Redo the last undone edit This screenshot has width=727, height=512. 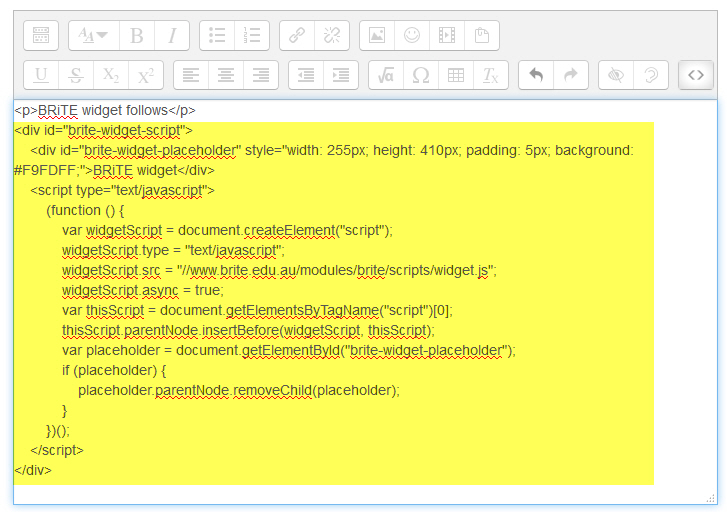571,75
